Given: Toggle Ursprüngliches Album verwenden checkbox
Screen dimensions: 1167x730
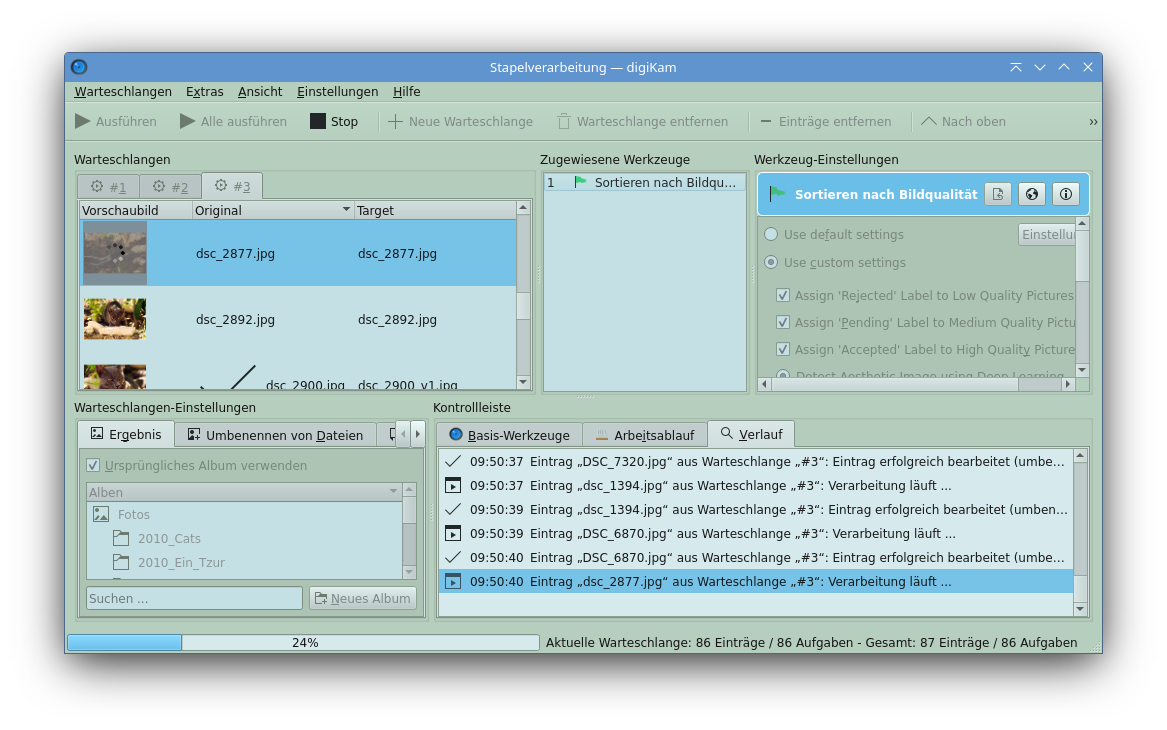Looking at the screenshot, I should tap(93, 465).
